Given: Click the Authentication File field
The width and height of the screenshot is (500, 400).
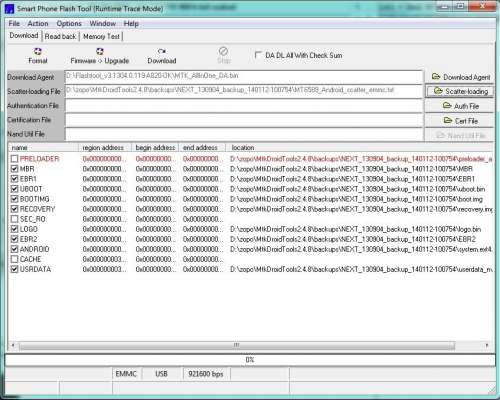Looking at the screenshot, I should pos(244,106).
